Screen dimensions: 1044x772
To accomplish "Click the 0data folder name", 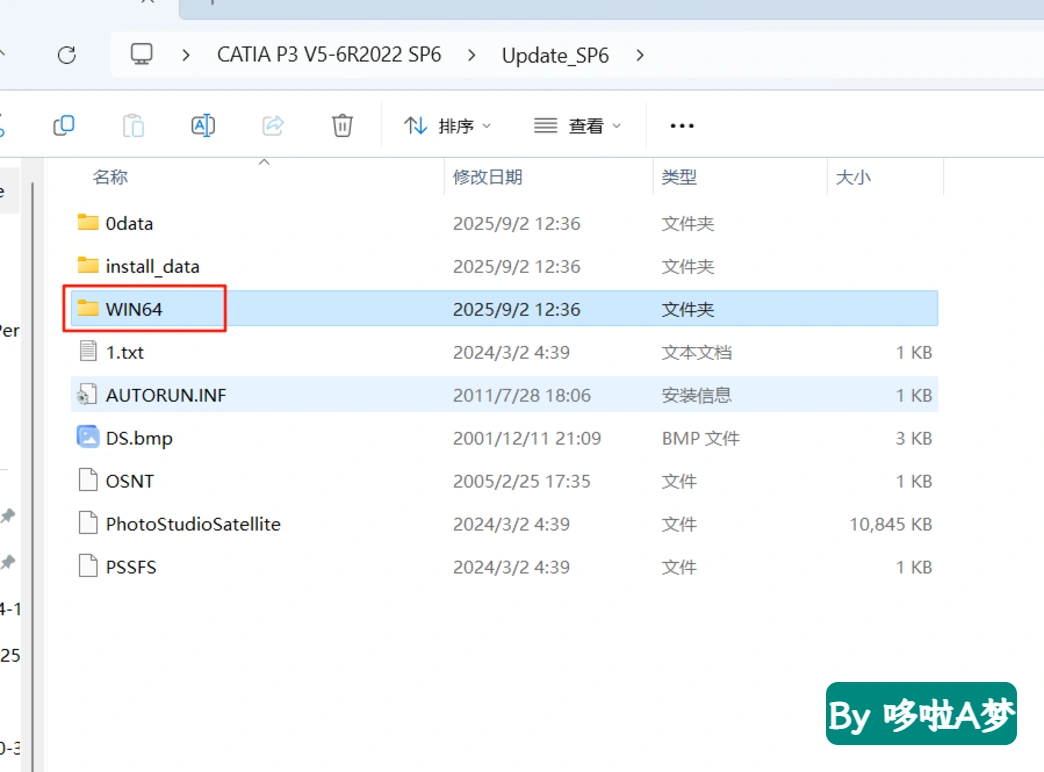I will click(129, 224).
